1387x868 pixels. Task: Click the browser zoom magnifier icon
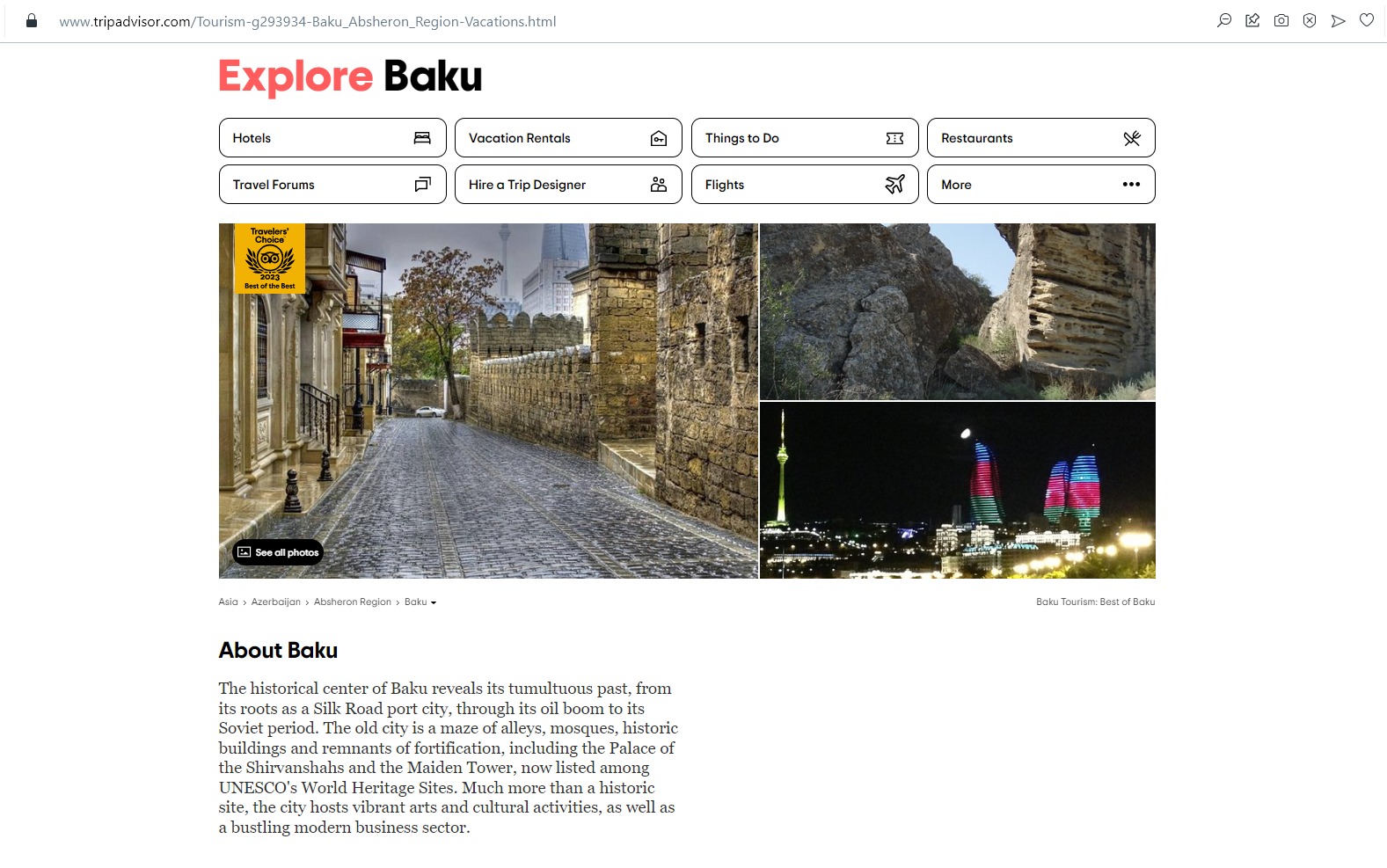point(1223,20)
